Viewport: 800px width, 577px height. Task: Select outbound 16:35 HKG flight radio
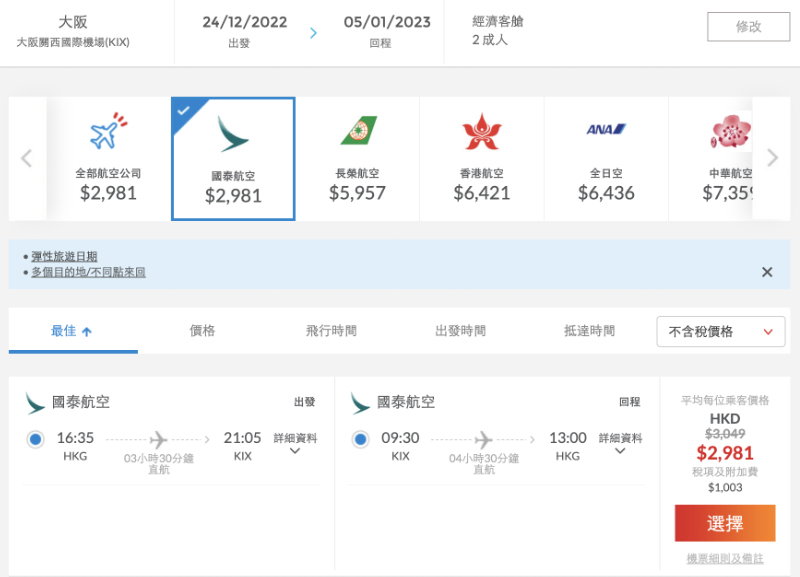click(x=35, y=439)
